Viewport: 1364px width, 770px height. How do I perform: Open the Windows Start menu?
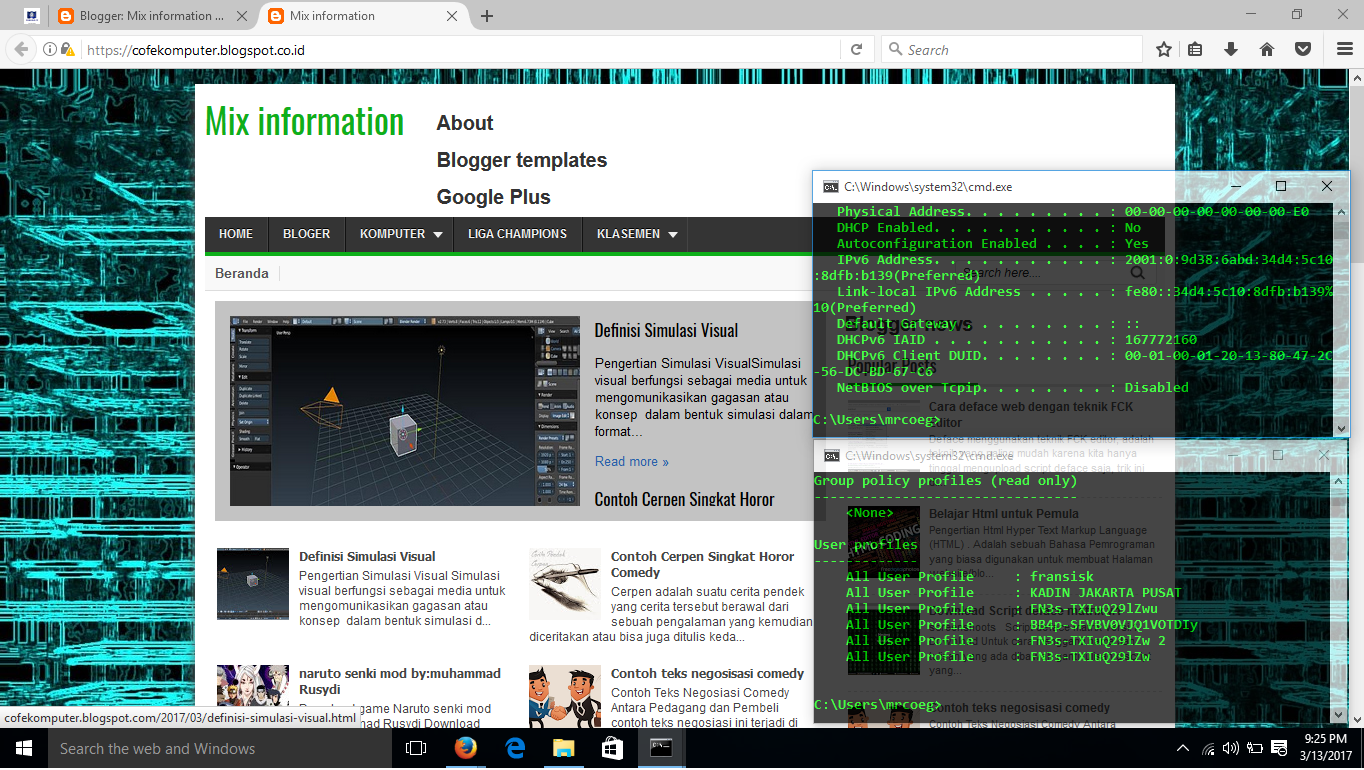24,748
